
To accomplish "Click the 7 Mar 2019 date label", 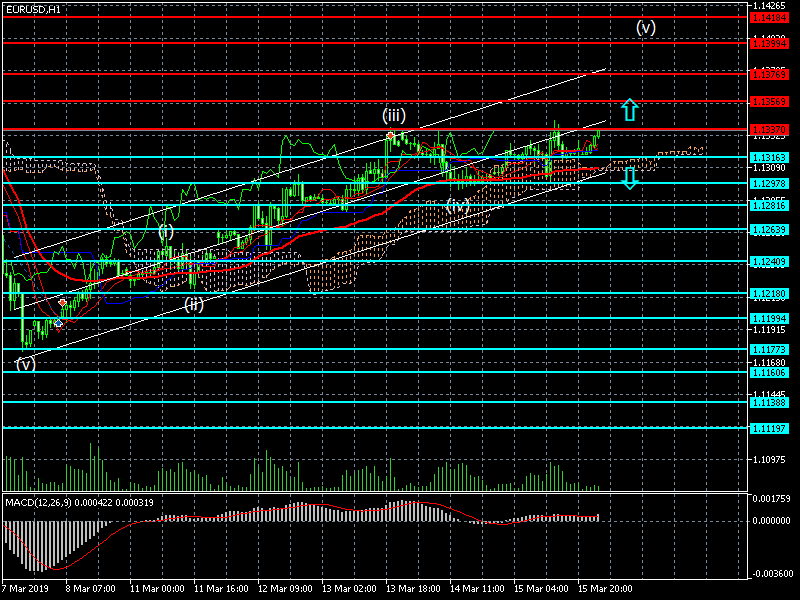I will pos(25,590).
